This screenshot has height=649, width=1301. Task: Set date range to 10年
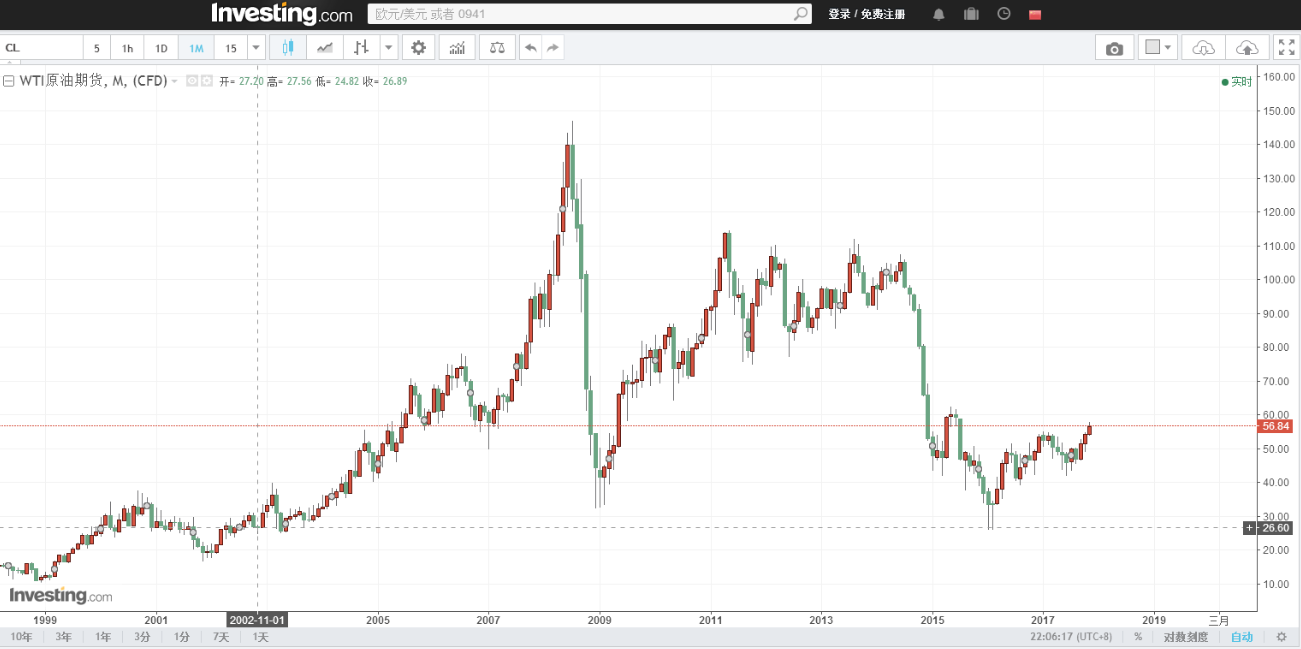[21, 637]
